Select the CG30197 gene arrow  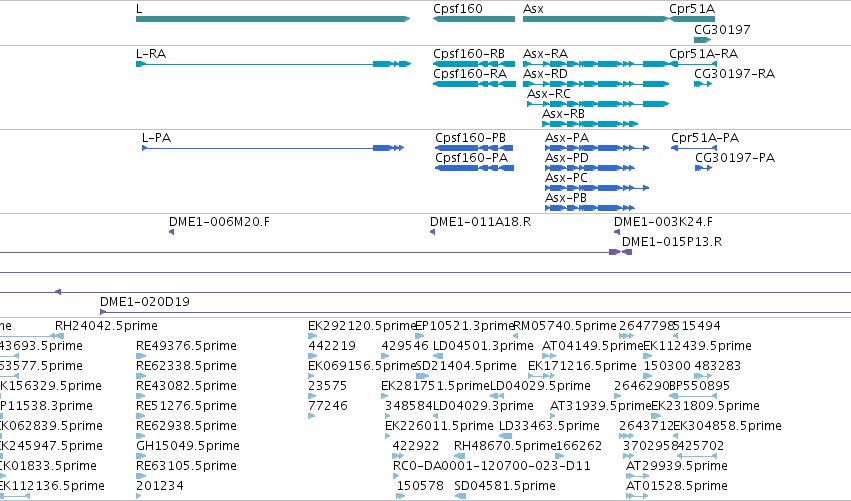coord(702,40)
